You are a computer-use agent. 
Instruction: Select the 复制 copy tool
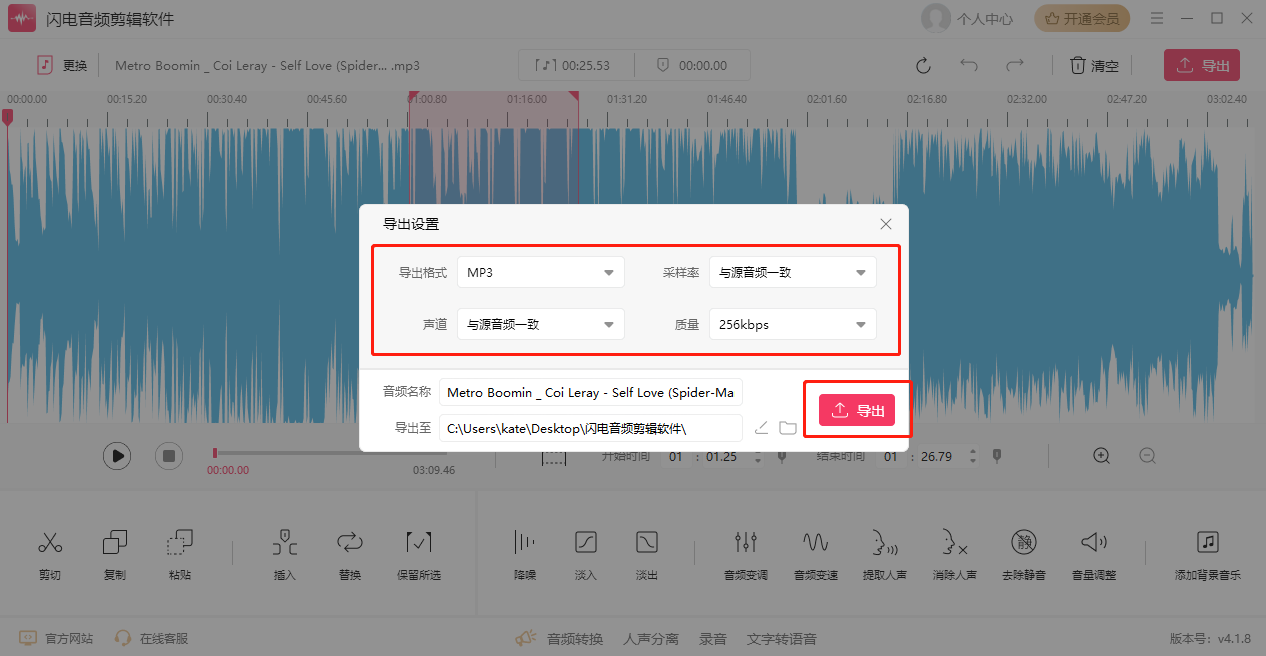coord(115,555)
